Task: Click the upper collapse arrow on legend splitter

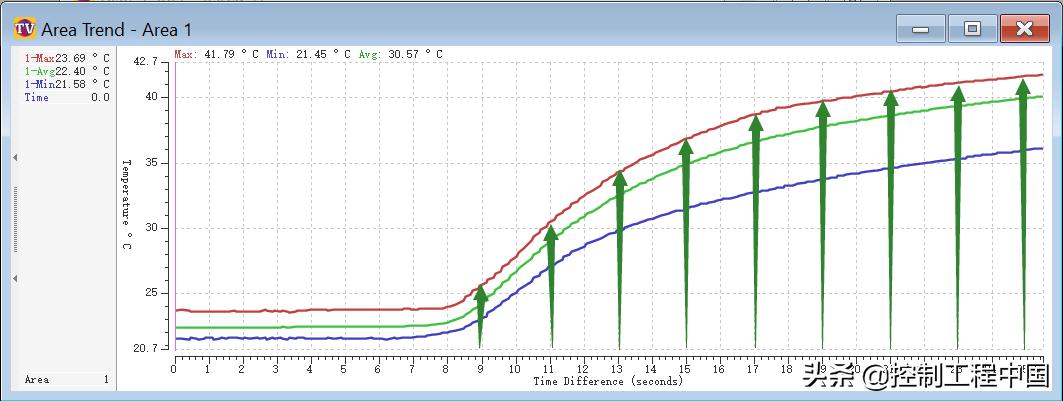Action: point(15,158)
